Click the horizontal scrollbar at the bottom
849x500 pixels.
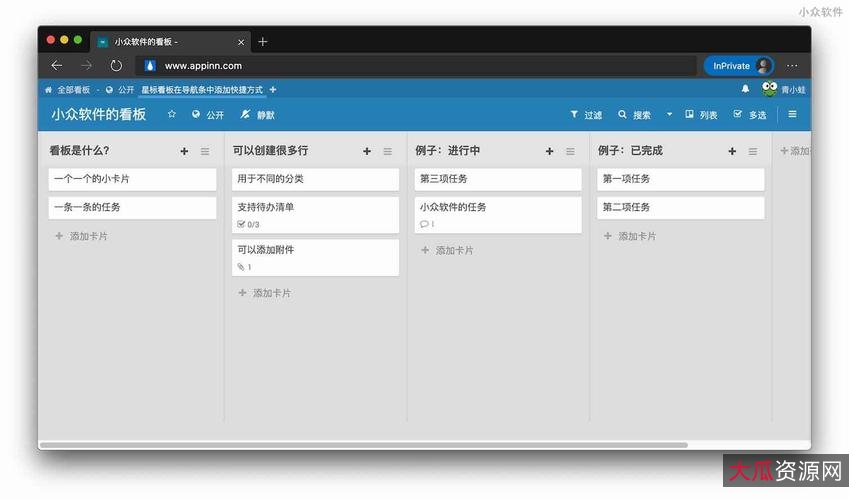pos(364,445)
